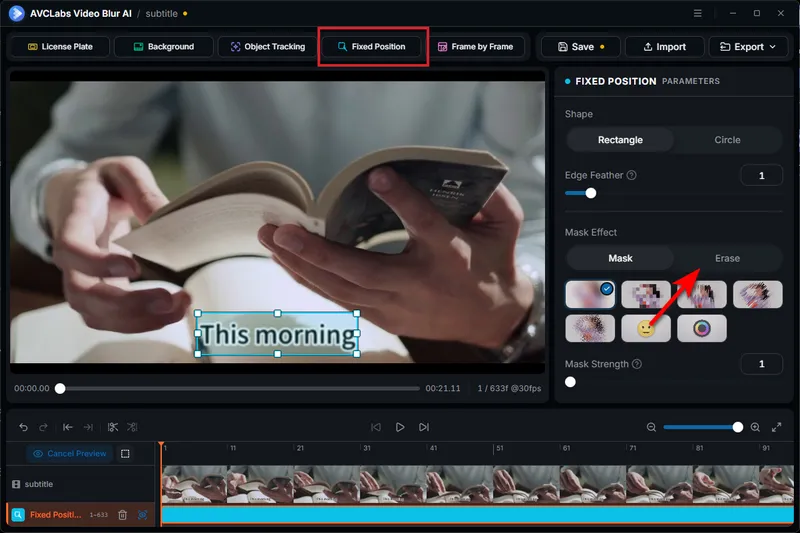Click Cancel Preview button

(x=69, y=453)
